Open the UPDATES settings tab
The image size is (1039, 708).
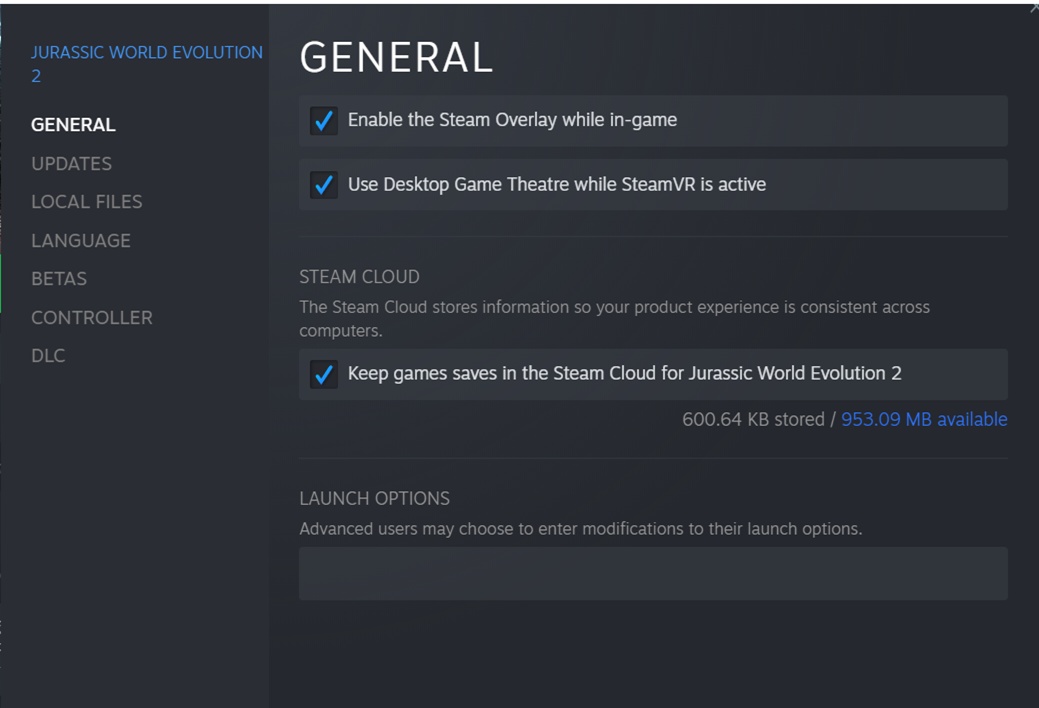[x=71, y=163]
